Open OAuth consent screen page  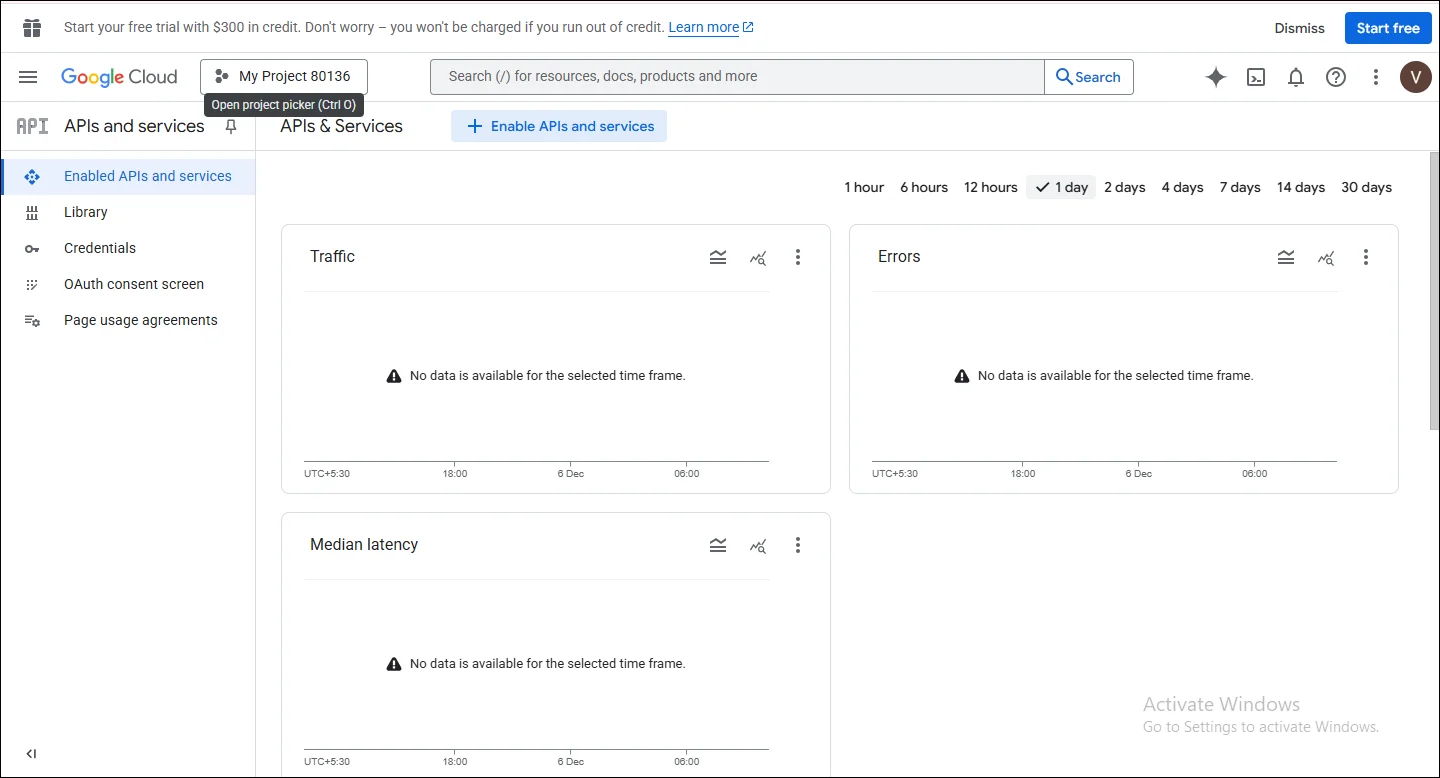click(128, 284)
